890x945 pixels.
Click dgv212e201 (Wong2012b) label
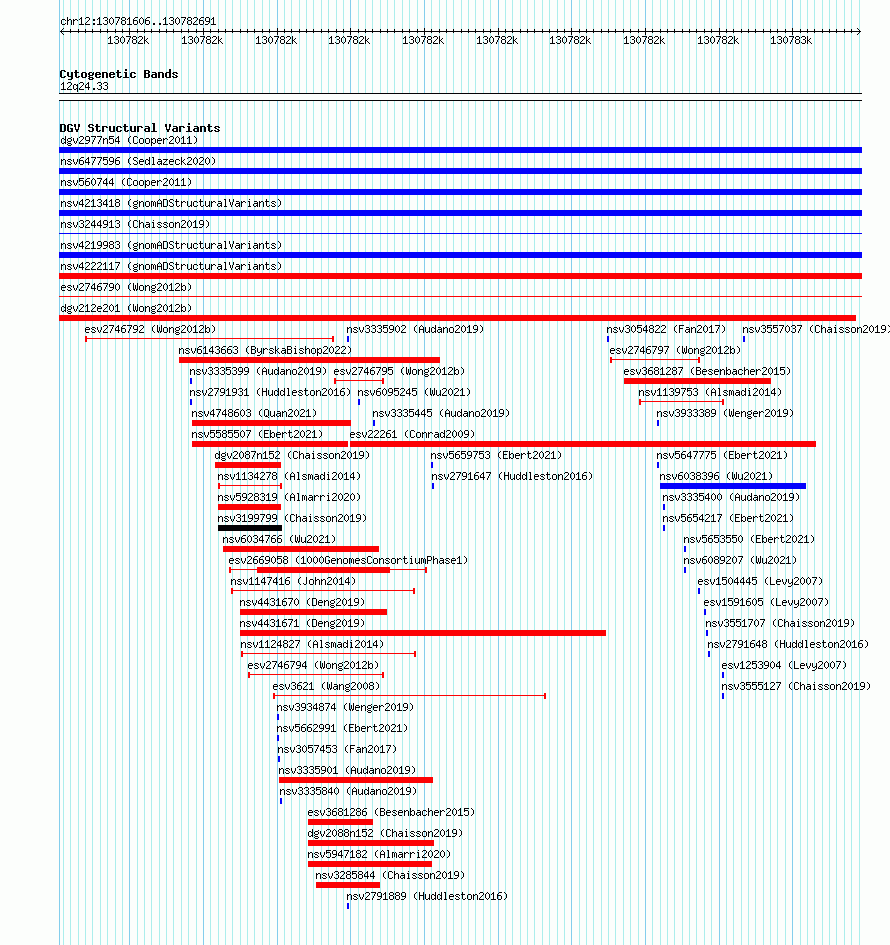click(126, 309)
